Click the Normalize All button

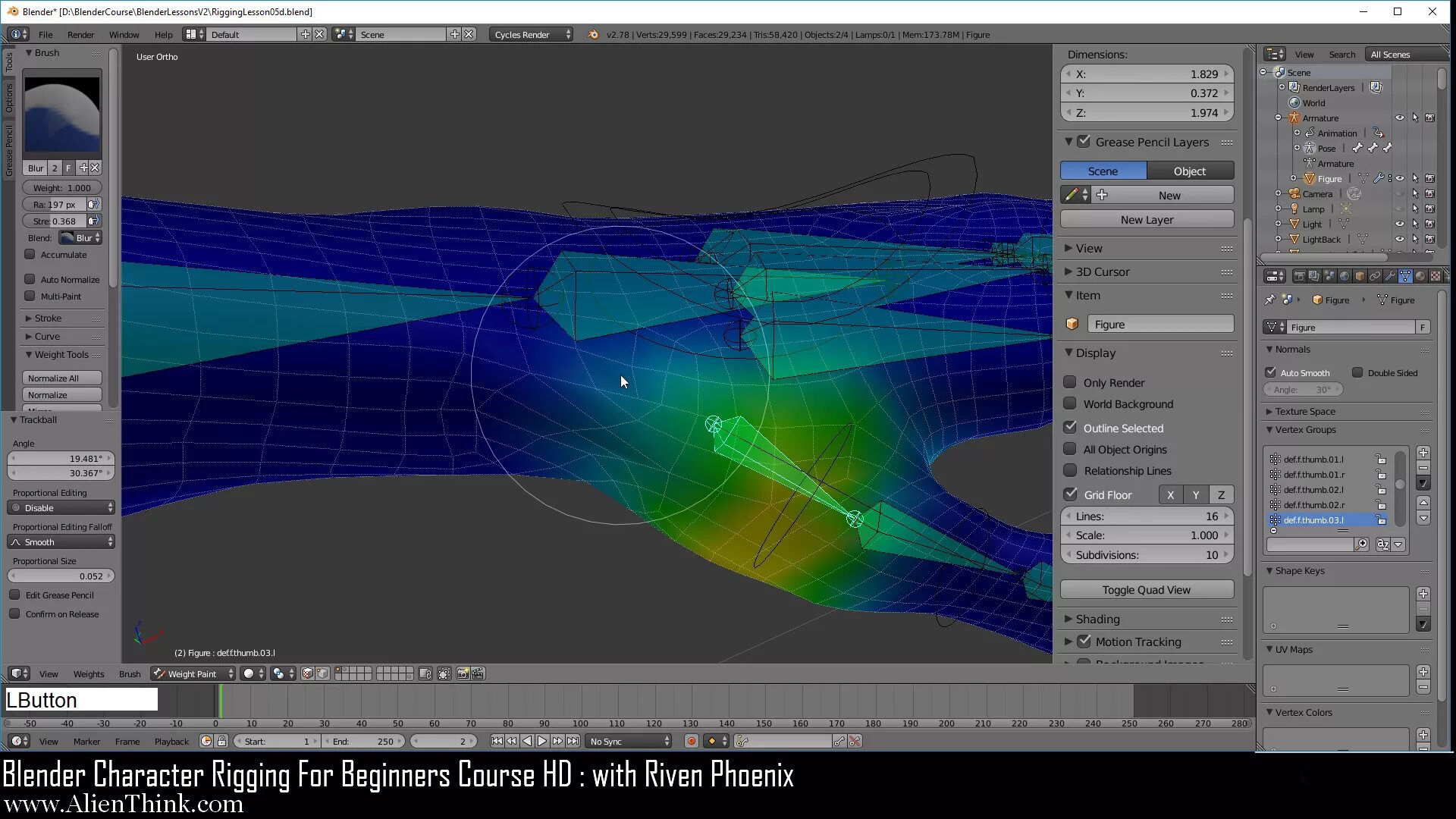[61, 378]
